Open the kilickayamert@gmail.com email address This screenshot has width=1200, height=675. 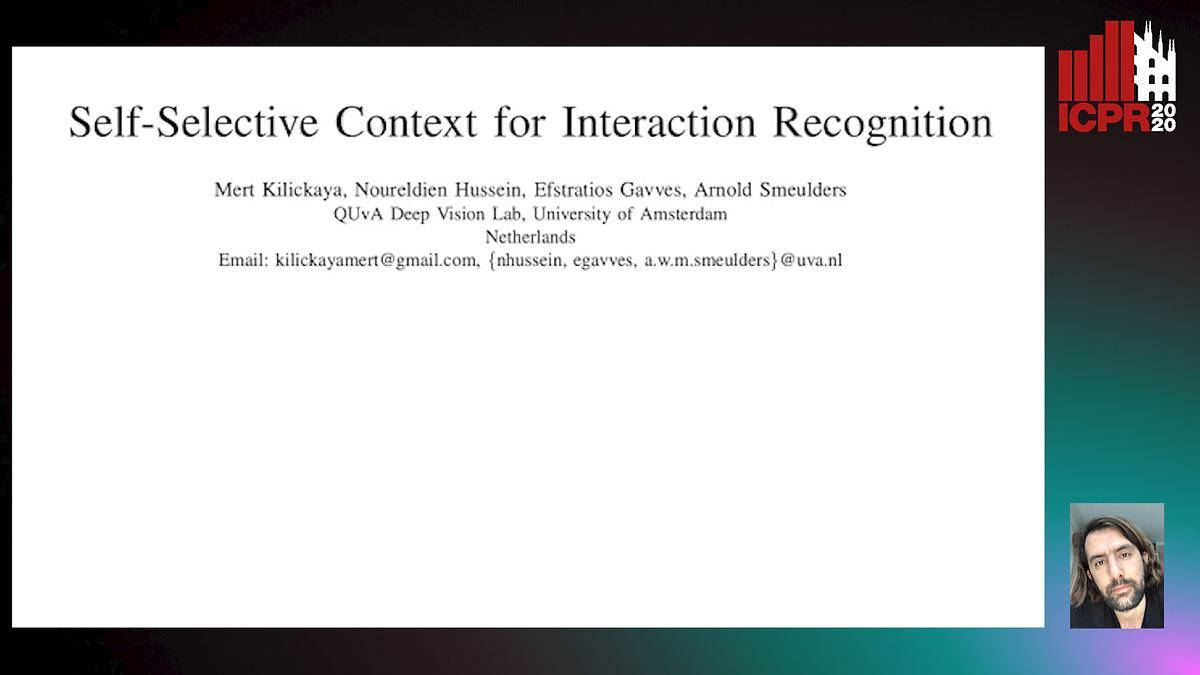pos(370,262)
